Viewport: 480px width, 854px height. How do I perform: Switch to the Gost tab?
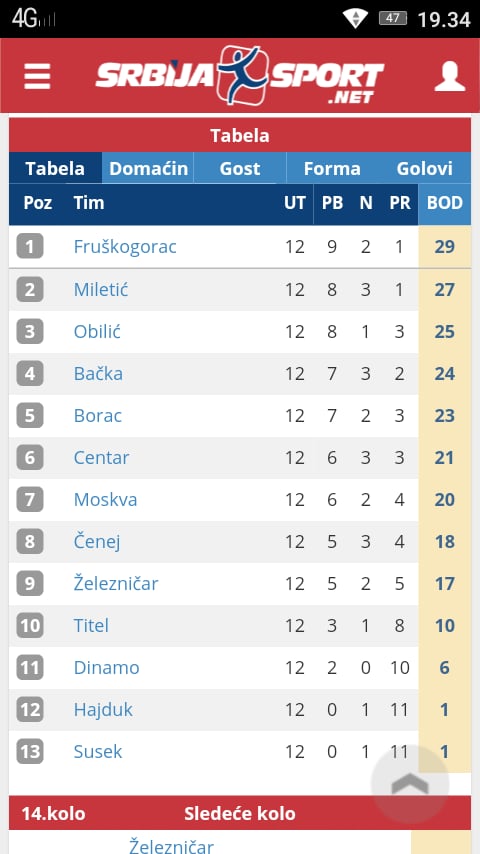(240, 168)
